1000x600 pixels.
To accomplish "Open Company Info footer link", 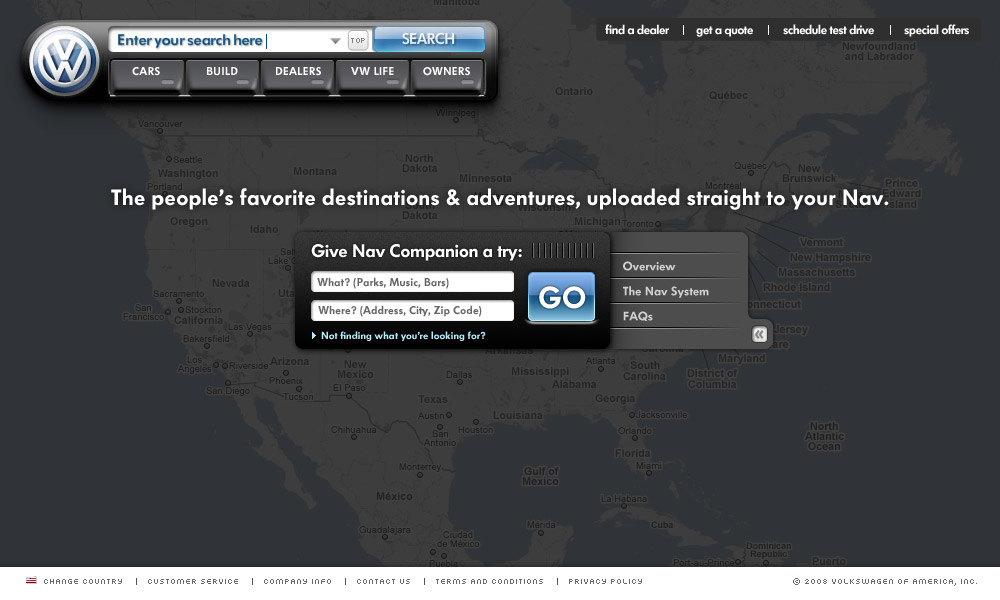I will (x=298, y=582).
